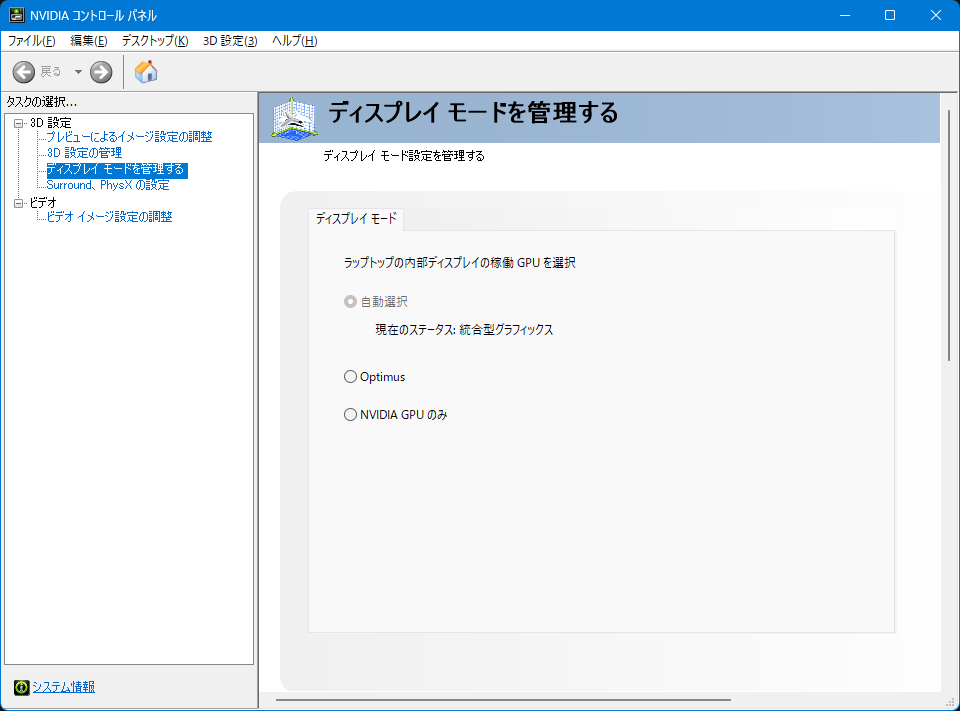The width and height of the screenshot is (960, 711).
Task: Maximize the NVIDIA コントロール パネル window
Action: pyautogui.click(x=890, y=15)
